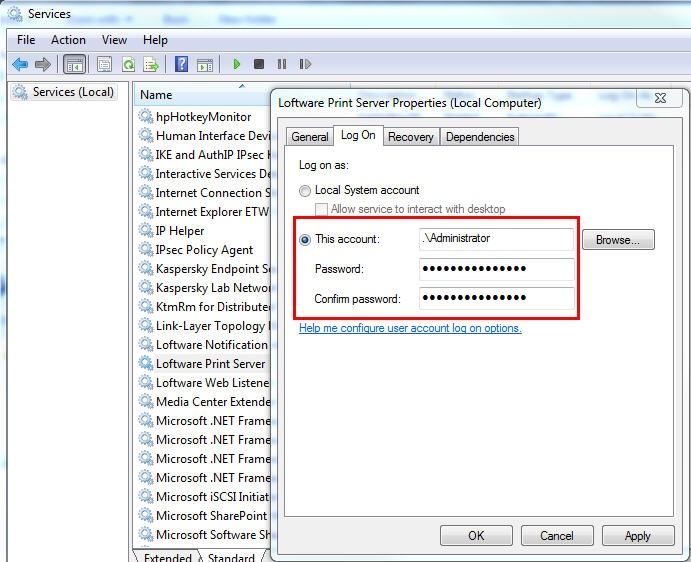Select the Log On tab
The width and height of the screenshot is (691, 562).
[358, 135]
